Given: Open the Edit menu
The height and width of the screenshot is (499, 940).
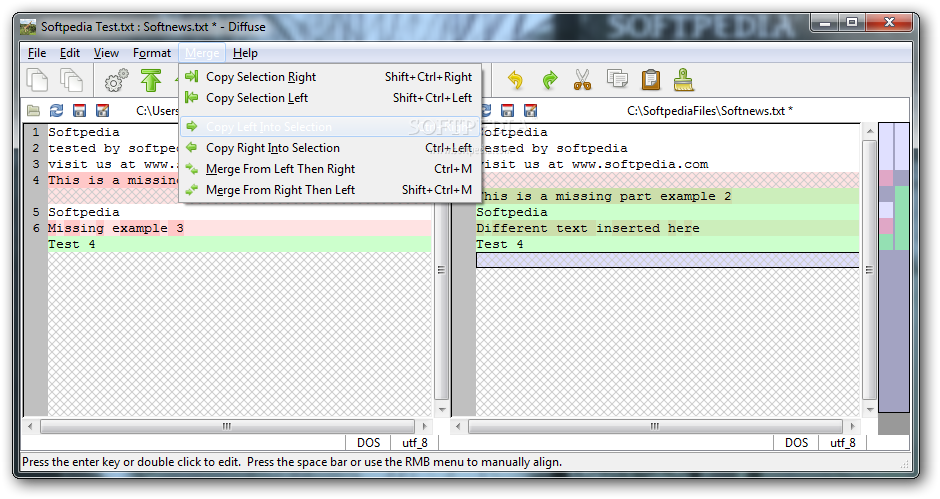Looking at the screenshot, I should pos(70,53).
